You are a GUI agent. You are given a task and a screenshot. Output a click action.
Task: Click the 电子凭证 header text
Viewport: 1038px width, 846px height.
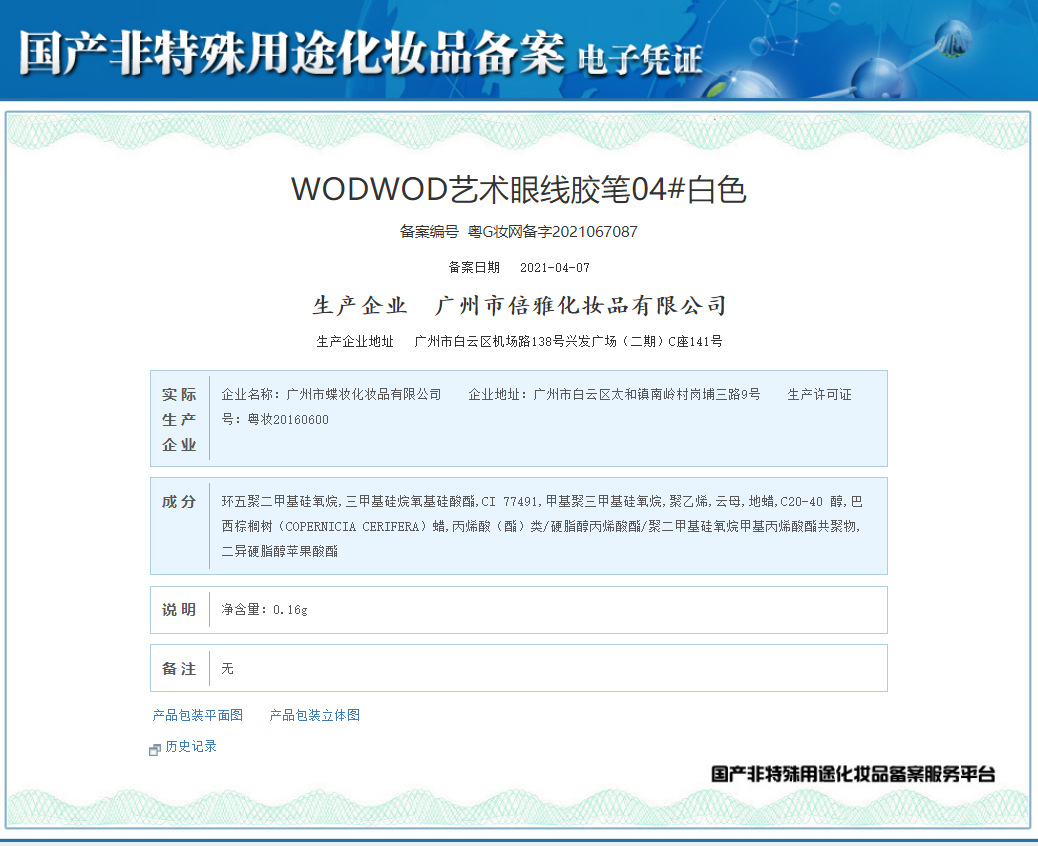[639, 60]
